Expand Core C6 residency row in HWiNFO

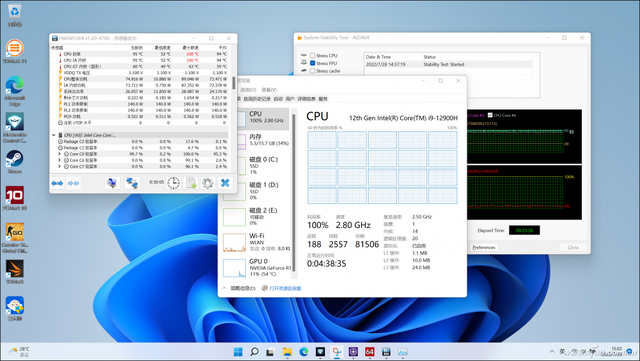pyautogui.click(x=60, y=160)
